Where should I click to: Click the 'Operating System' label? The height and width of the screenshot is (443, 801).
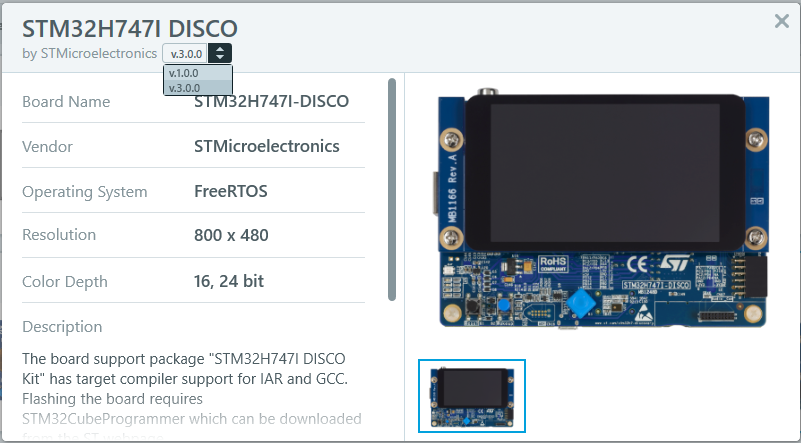click(x=85, y=192)
